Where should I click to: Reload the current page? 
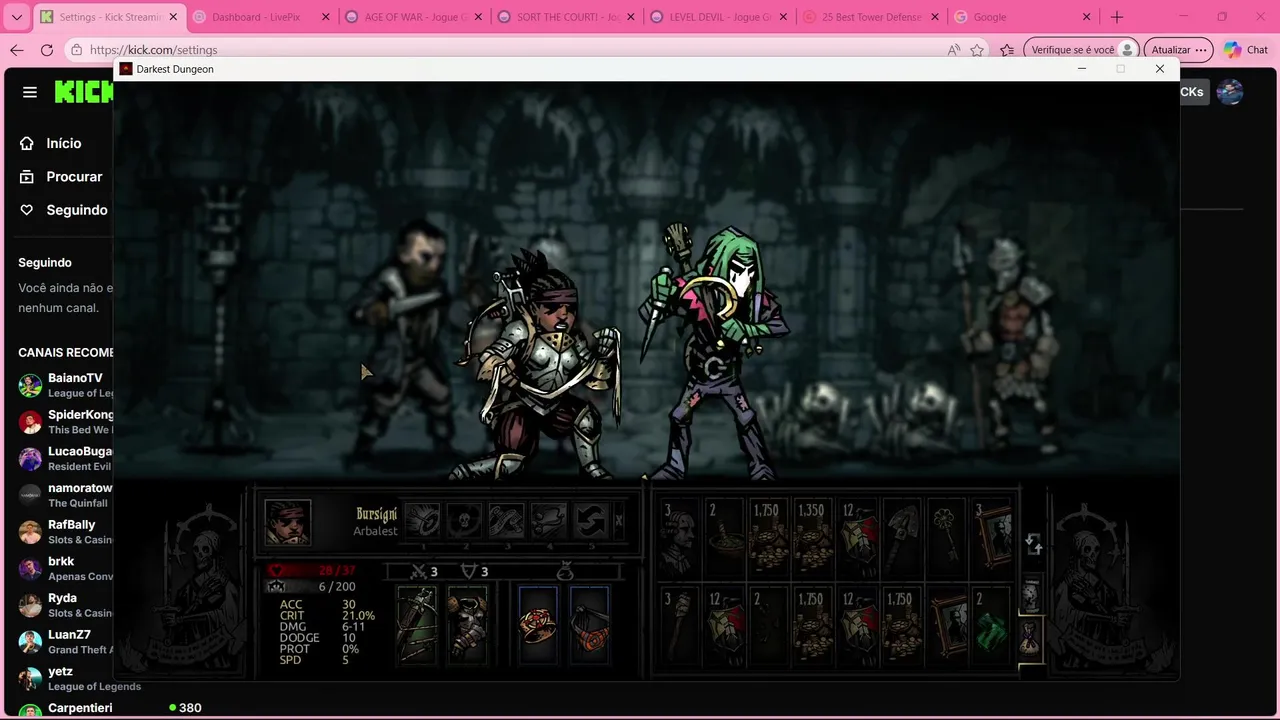point(47,50)
